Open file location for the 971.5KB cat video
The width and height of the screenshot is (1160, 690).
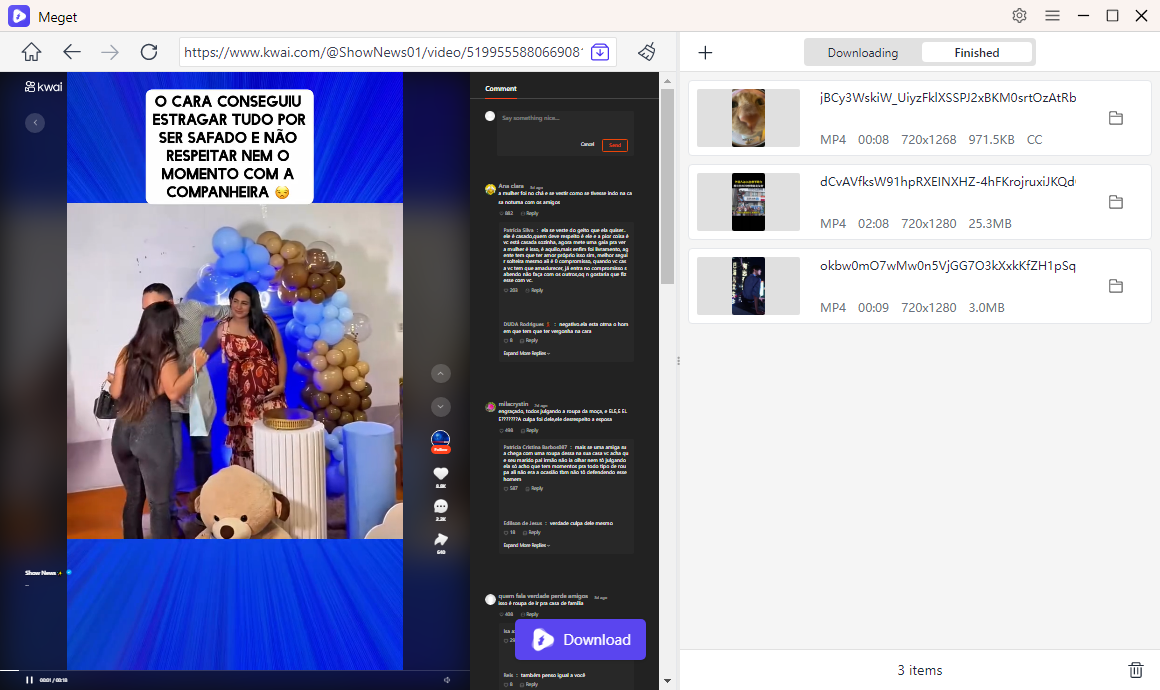(x=1116, y=117)
